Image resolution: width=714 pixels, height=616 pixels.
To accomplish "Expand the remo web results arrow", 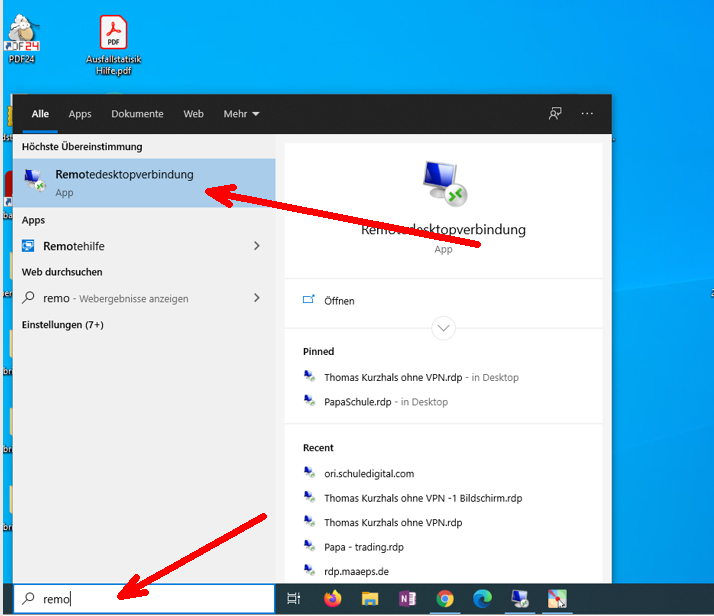I will [257, 298].
